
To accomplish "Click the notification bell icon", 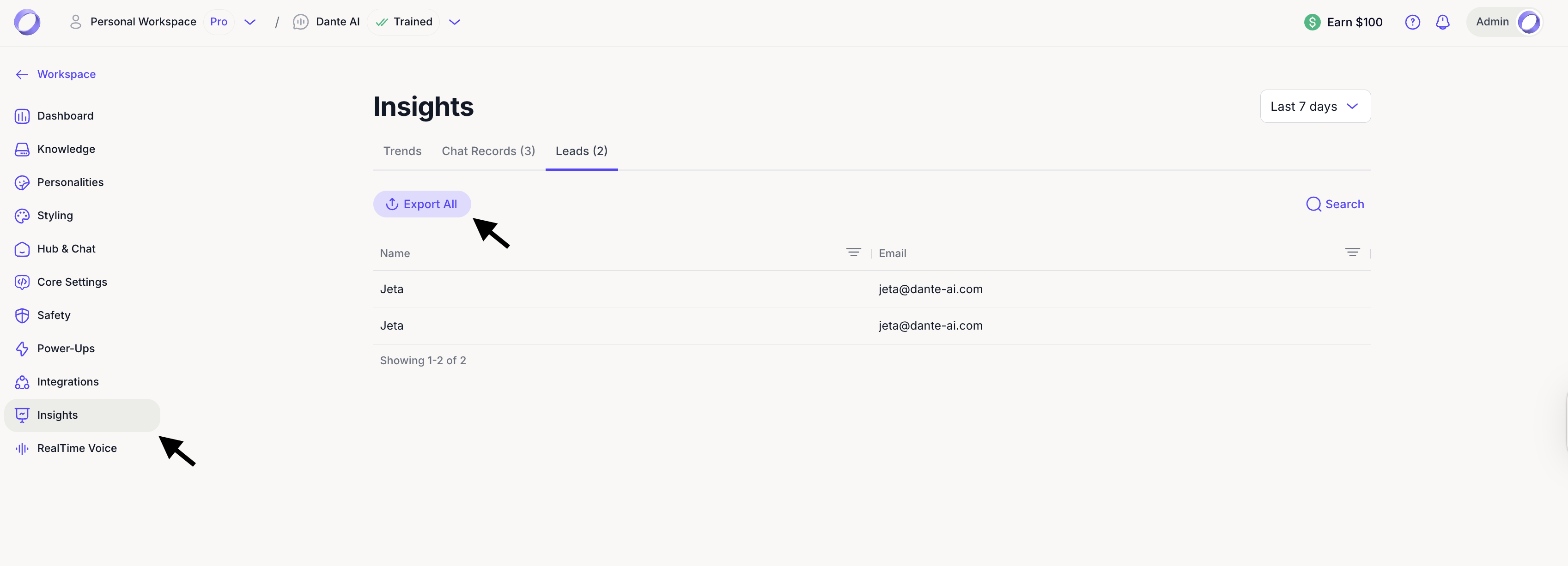I will click(x=1442, y=23).
